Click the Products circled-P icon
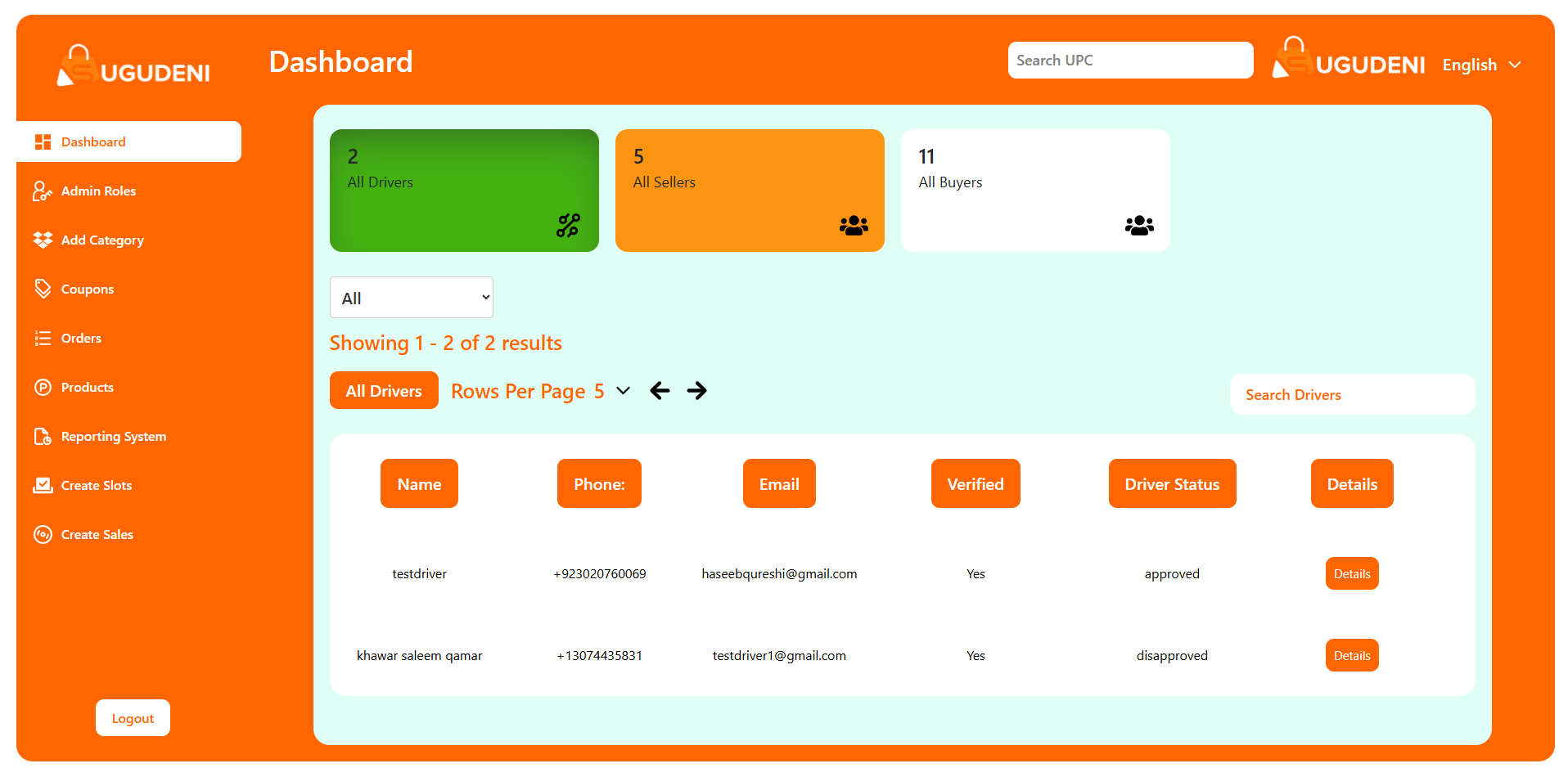This screenshot has height=777, width=1568. 43,387
